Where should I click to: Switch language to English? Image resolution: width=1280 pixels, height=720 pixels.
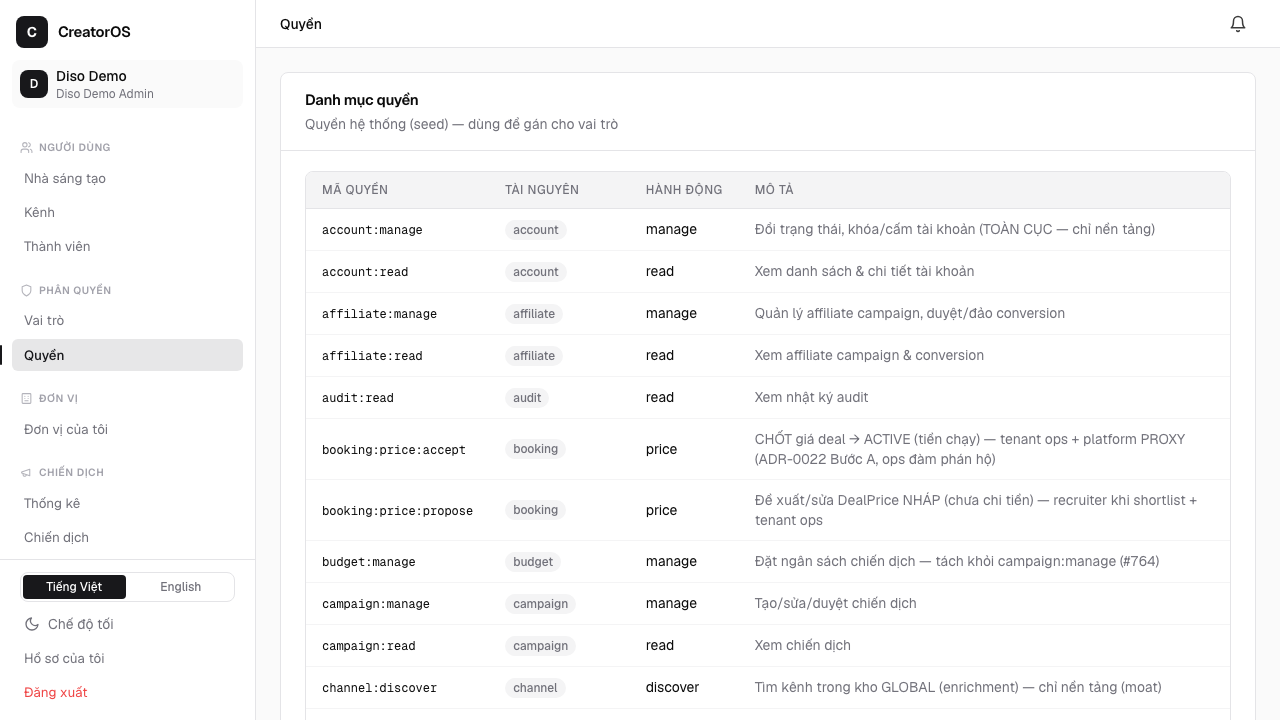pyautogui.click(x=181, y=587)
